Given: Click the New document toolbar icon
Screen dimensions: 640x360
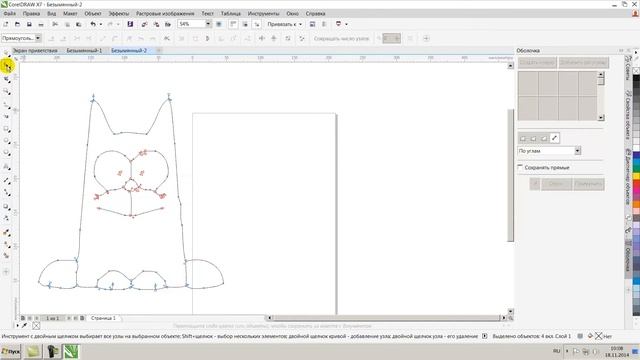Looking at the screenshot, I should pyautogui.click(x=6, y=24).
